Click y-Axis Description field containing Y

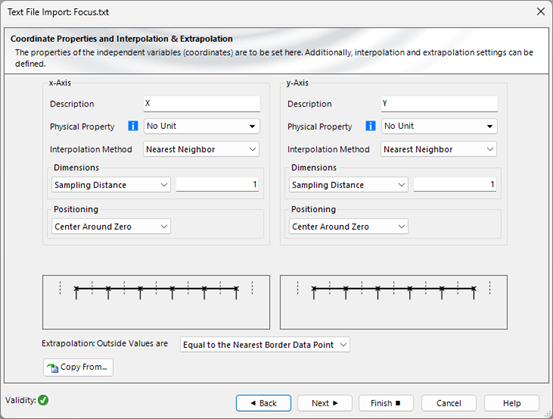(439, 104)
